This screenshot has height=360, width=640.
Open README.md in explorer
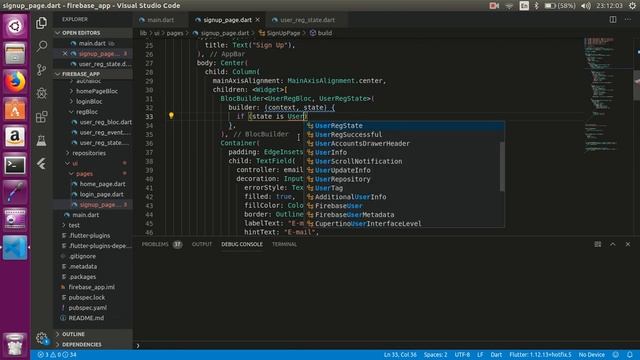[86, 318]
